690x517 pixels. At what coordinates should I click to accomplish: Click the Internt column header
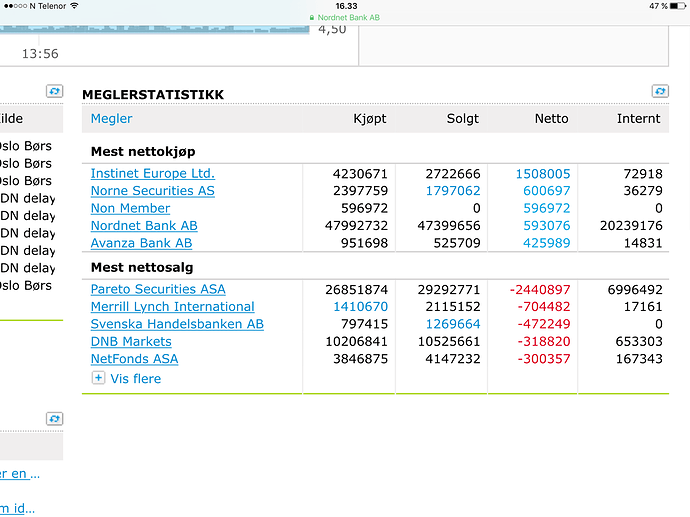(x=639, y=118)
